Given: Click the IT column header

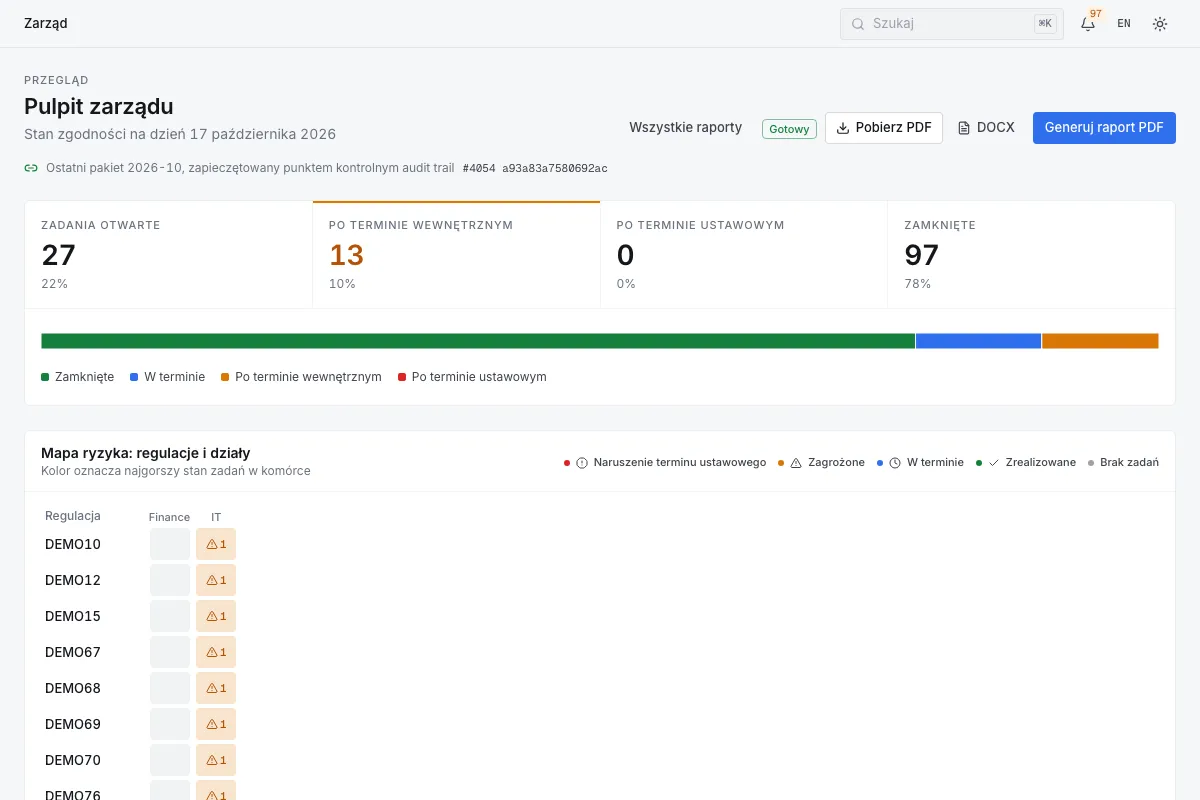Looking at the screenshot, I should (x=216, y=517).
